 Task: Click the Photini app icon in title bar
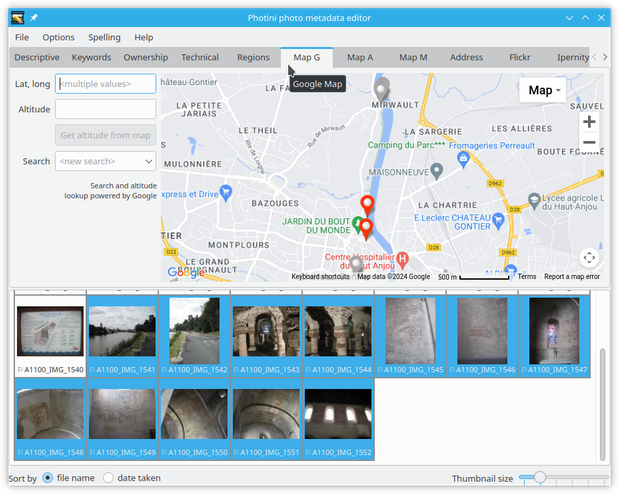coord(17,18)
